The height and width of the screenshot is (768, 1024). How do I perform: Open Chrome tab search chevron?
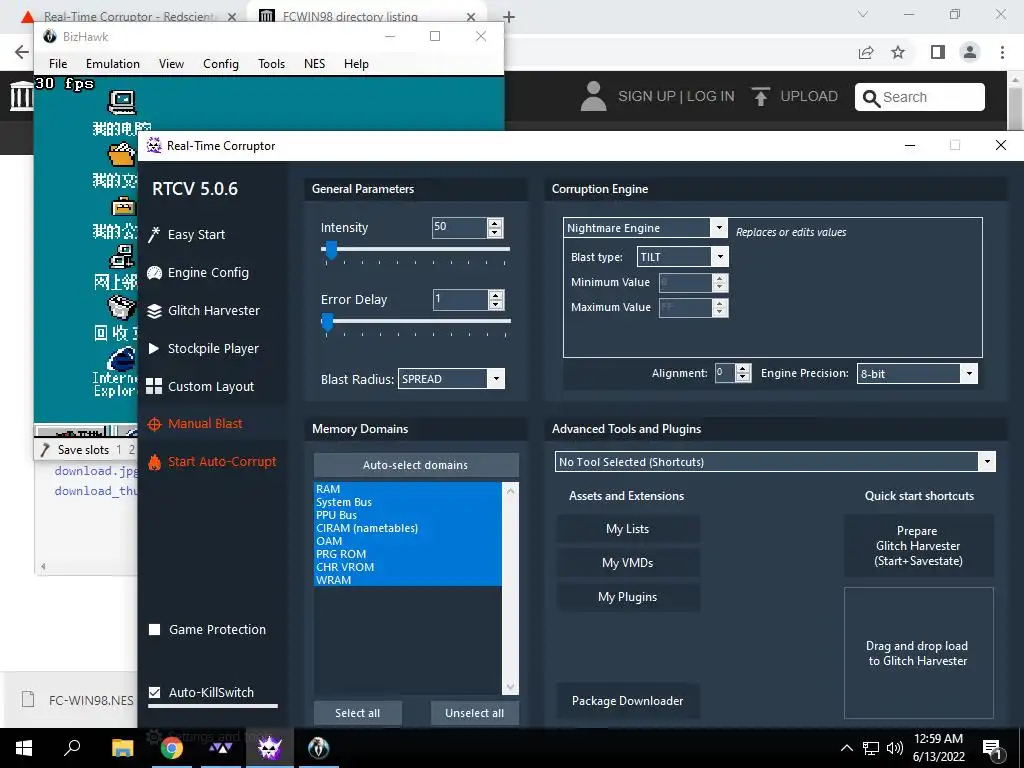tap(863, 14)
